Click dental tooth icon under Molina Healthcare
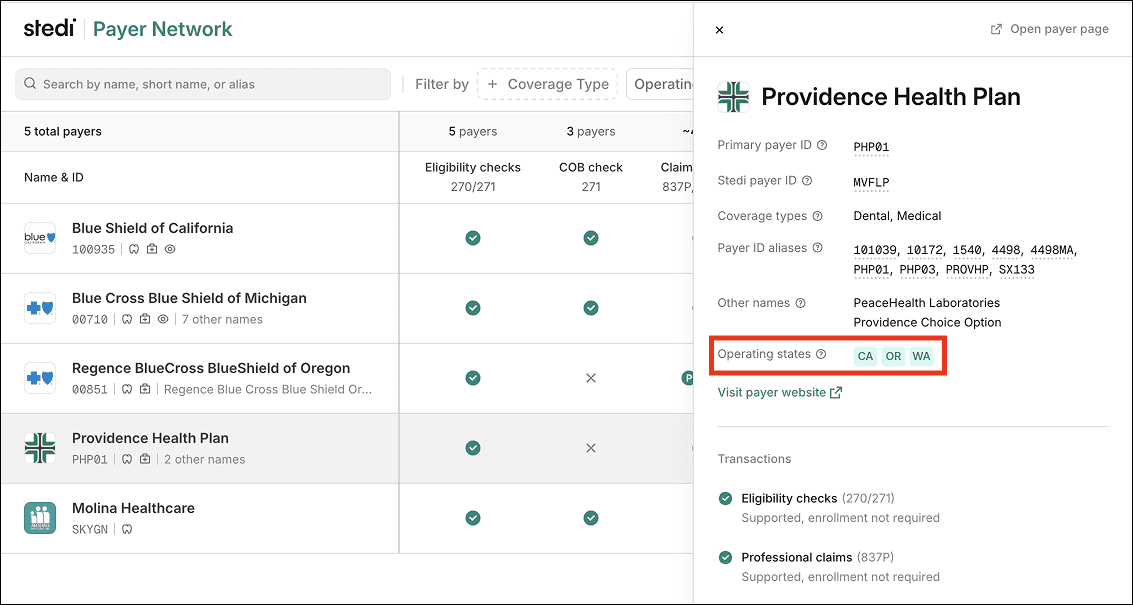Viewport: 1133px width, 605px height. (x=126, y=529)
